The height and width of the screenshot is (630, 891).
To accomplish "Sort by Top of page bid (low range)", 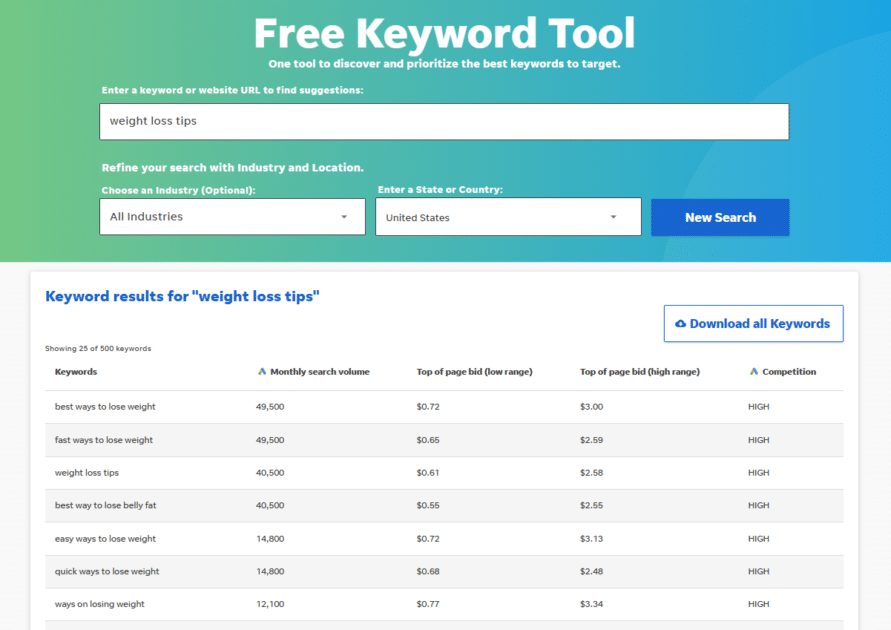I will [x=474, y=372].
